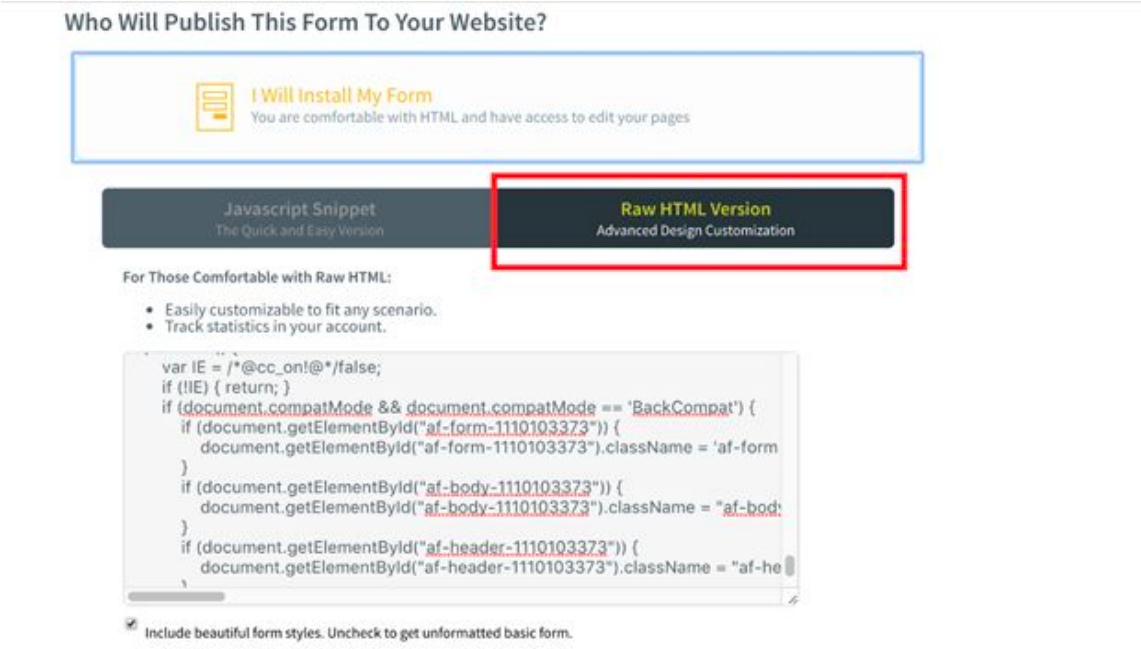Click the "var IE" line in the code
1141x649 pixels.
[x=271, y=367]
